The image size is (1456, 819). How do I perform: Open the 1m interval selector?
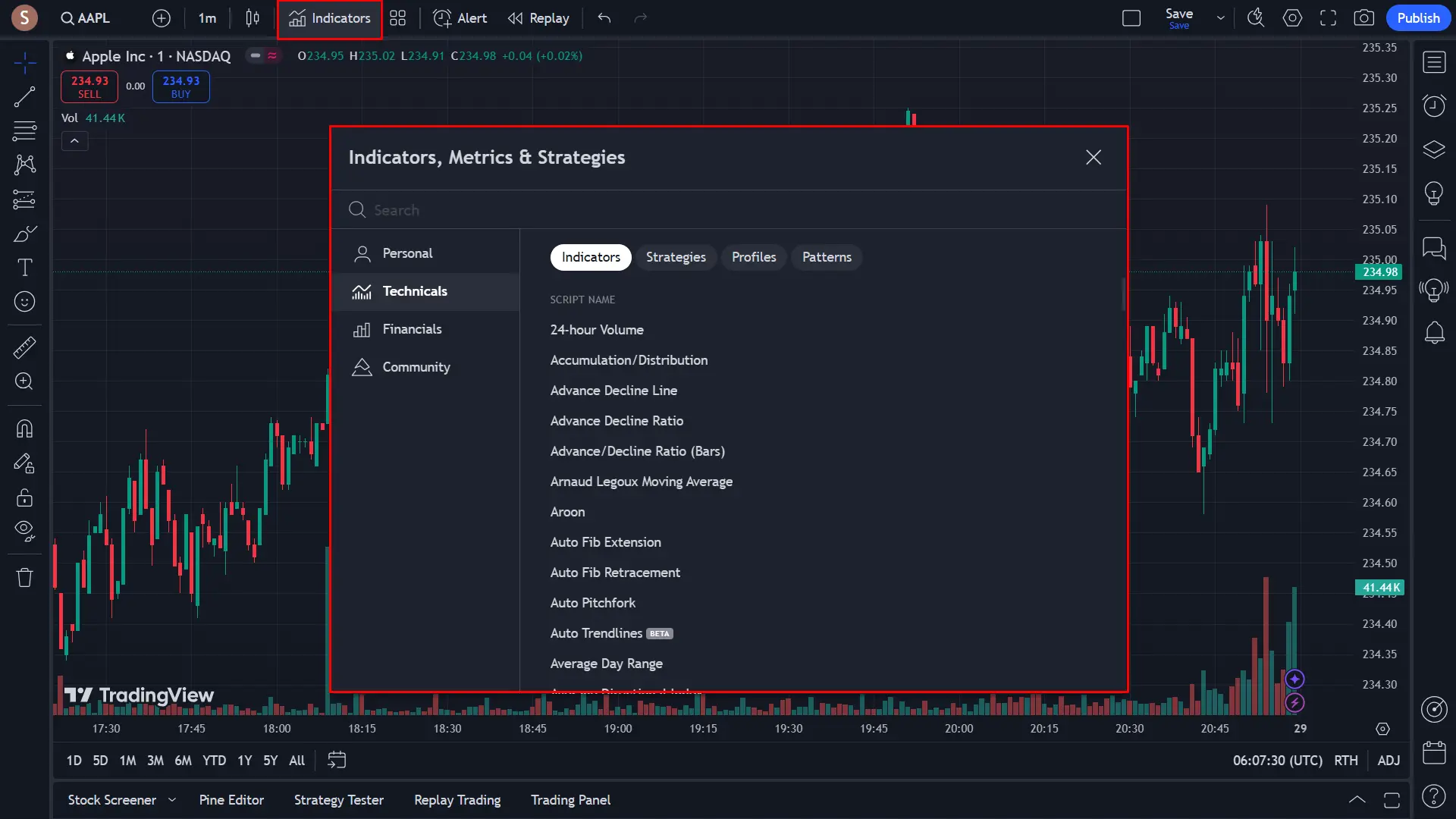click(x=207, y=18)
